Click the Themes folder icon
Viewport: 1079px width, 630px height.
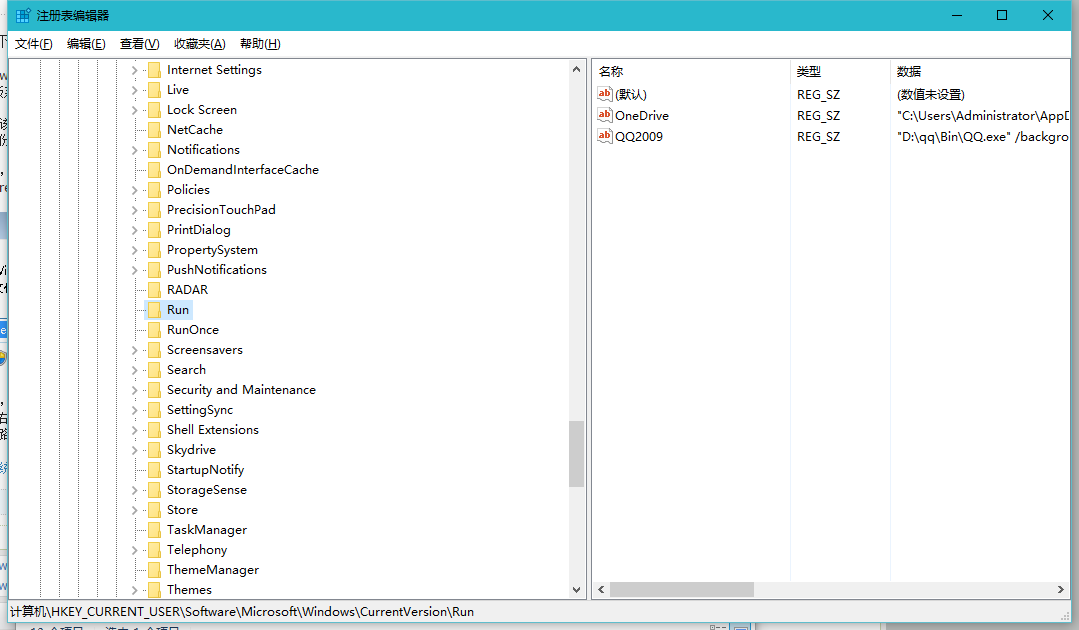(154, 589)
